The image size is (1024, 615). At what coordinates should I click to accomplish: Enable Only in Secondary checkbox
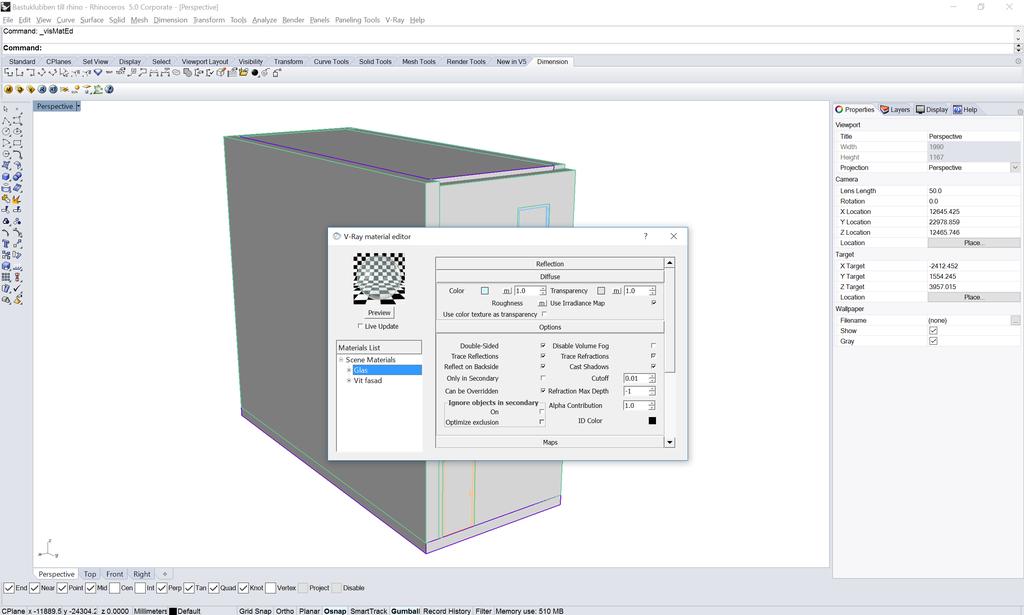pyautogui.click(x=543, y=377)
